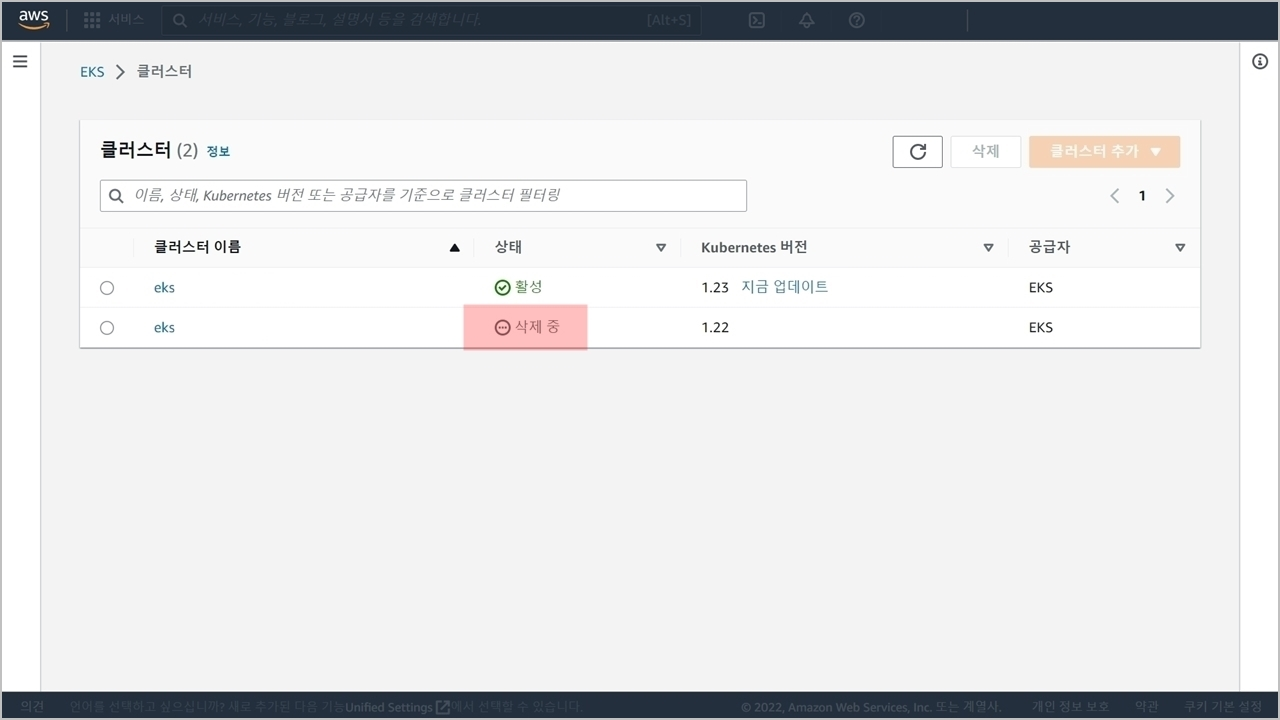Refresh the cluster list
The width and height of the screenshot is (1280, 720).
(918, 152)
